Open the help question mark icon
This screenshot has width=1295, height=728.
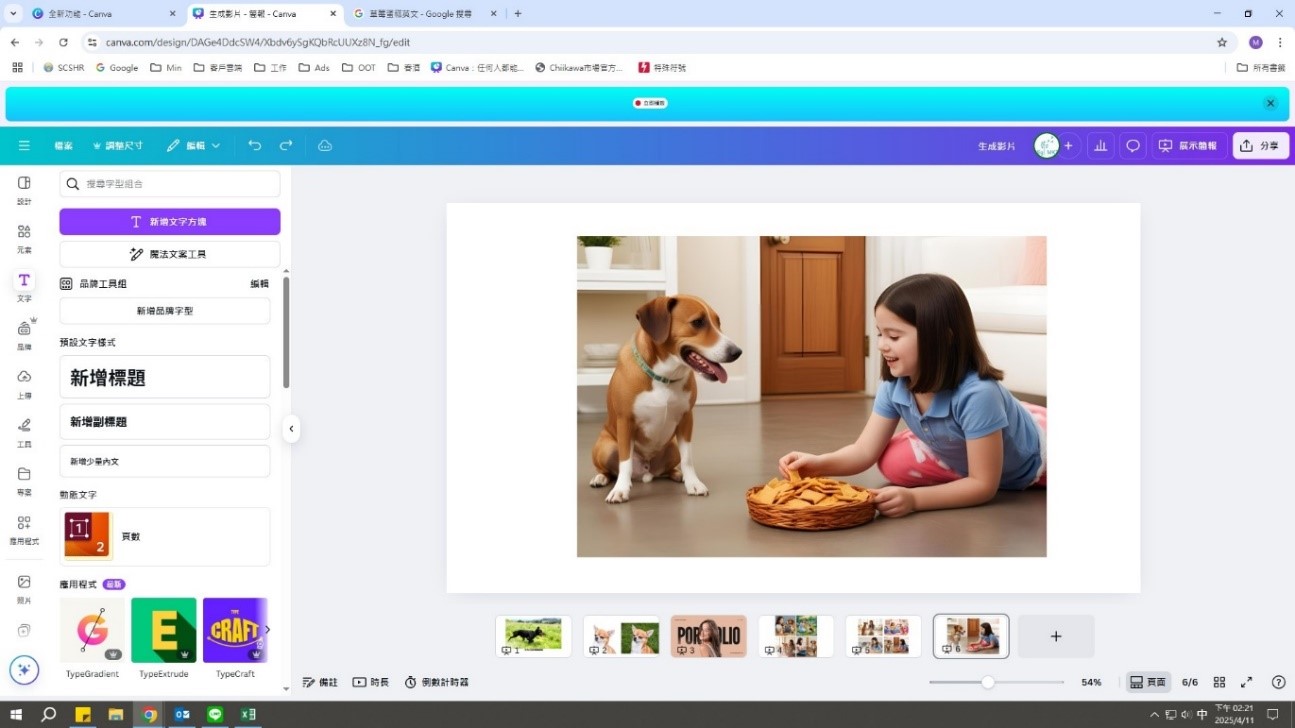[x=1278, y=682]
